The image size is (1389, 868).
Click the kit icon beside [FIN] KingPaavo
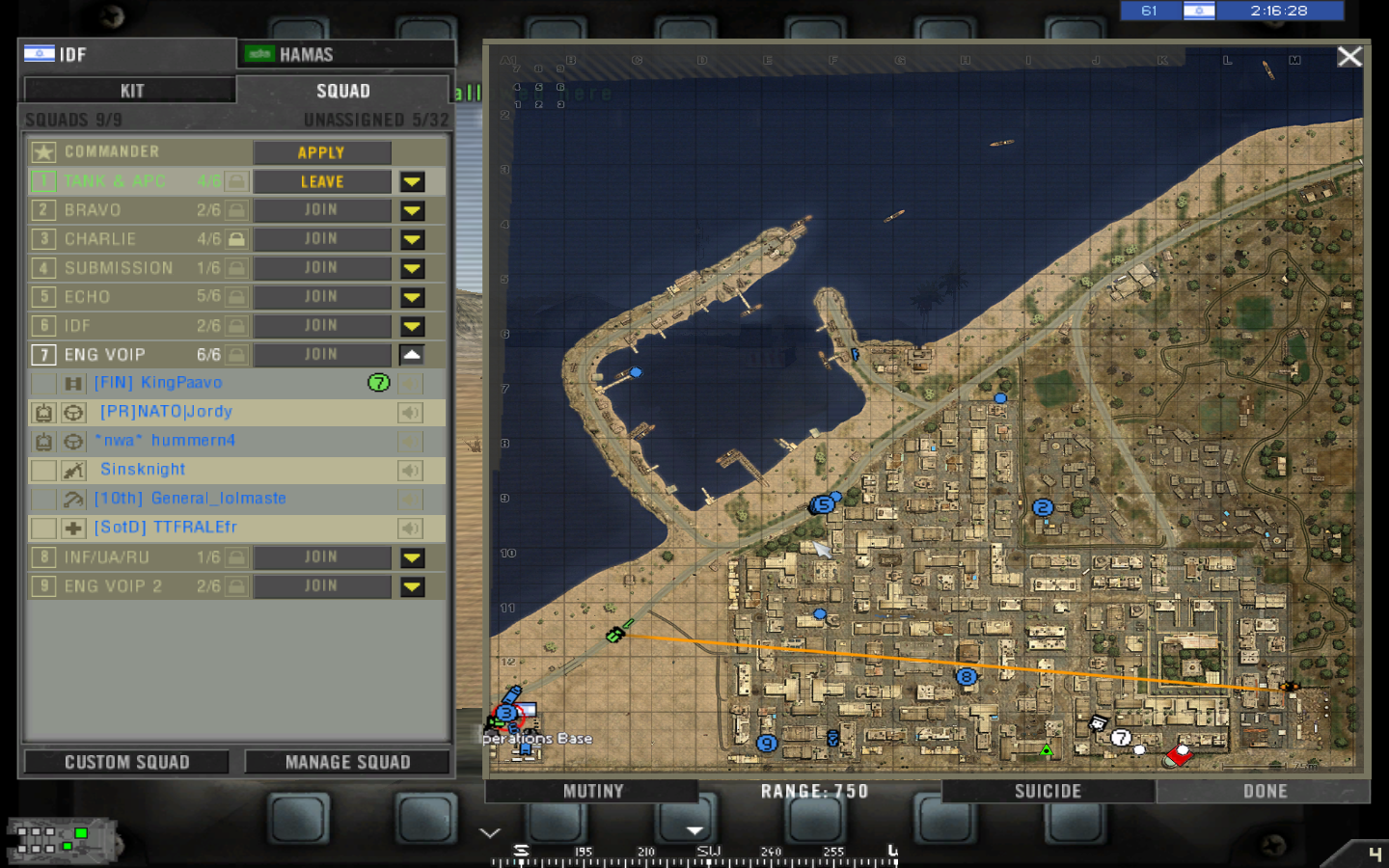73,384
